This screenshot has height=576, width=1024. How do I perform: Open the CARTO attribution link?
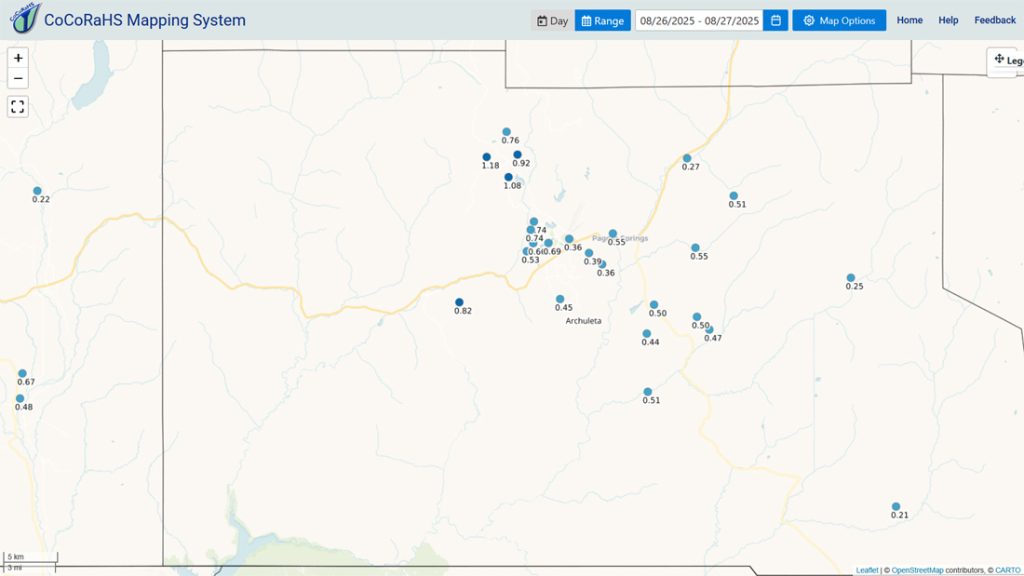click(x=1008, y=570)
